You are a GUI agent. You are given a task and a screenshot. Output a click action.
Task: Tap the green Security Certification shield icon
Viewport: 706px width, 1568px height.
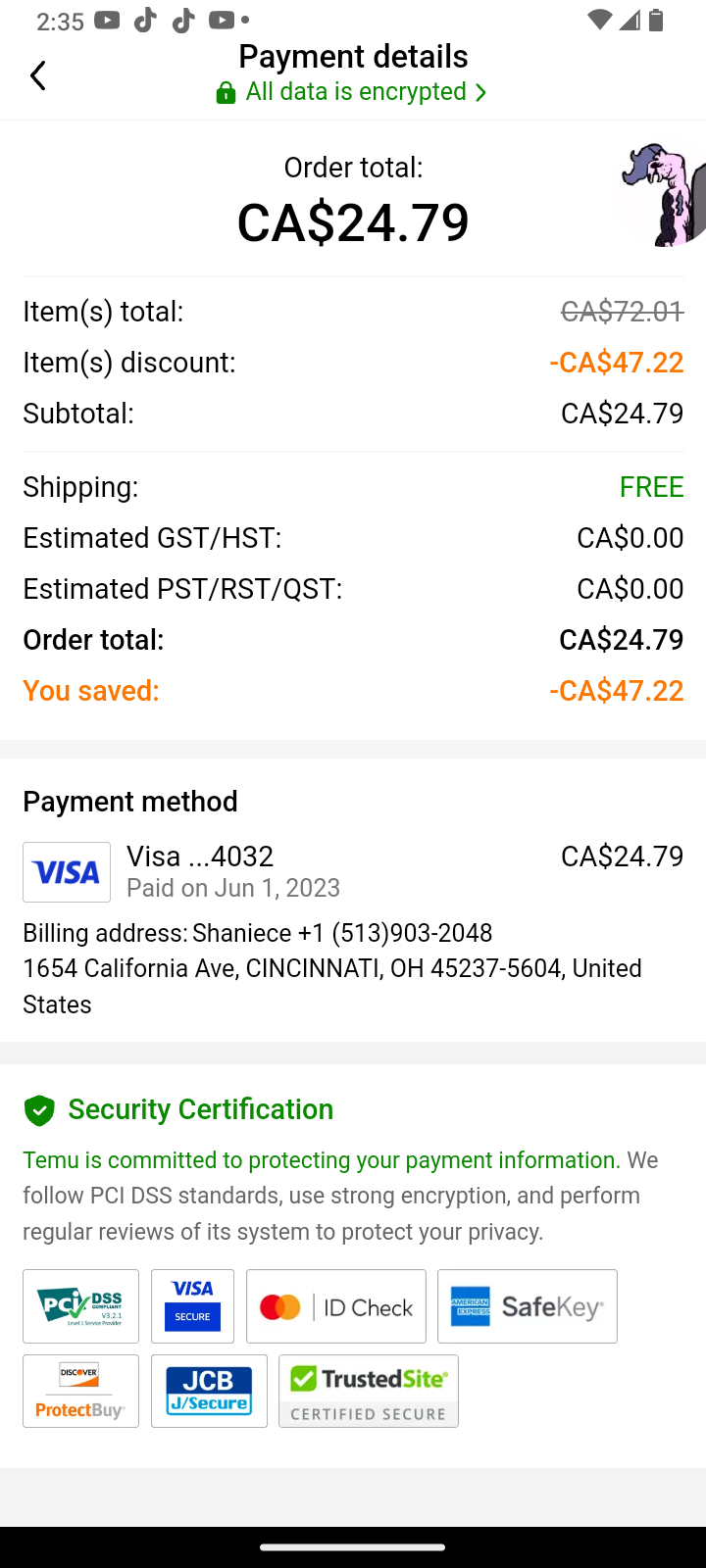(39, 1110)
